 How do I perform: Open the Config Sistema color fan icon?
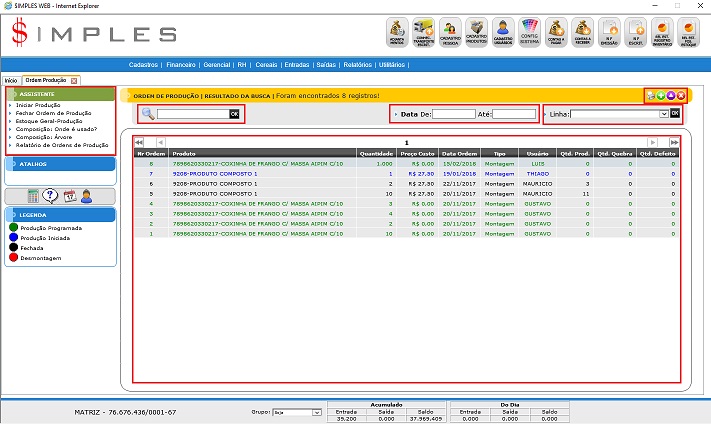(x=532, y=34)
